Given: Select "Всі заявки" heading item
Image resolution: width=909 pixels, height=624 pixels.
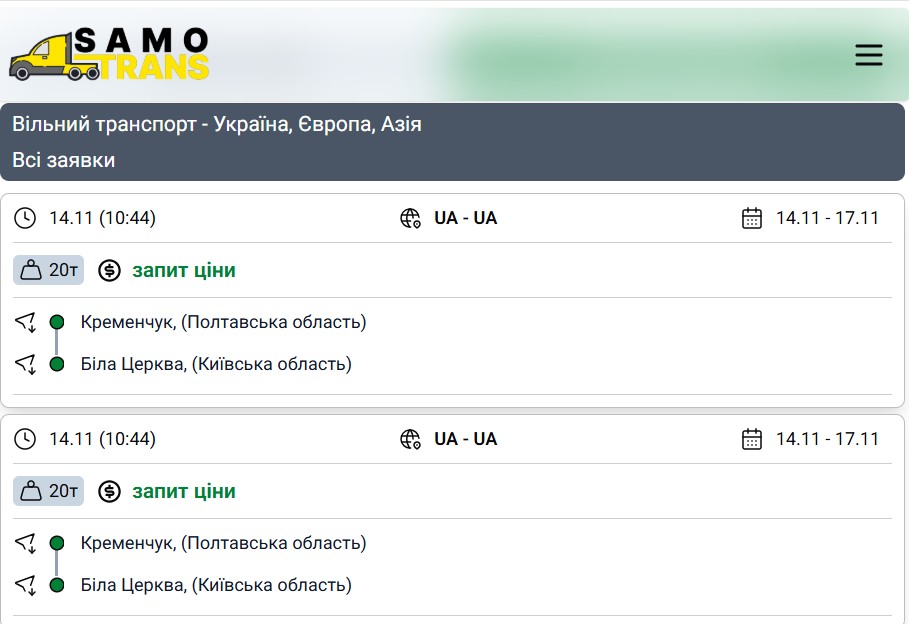Looking at the screenshot, I should pyautogui.click(x=64, y=160).
